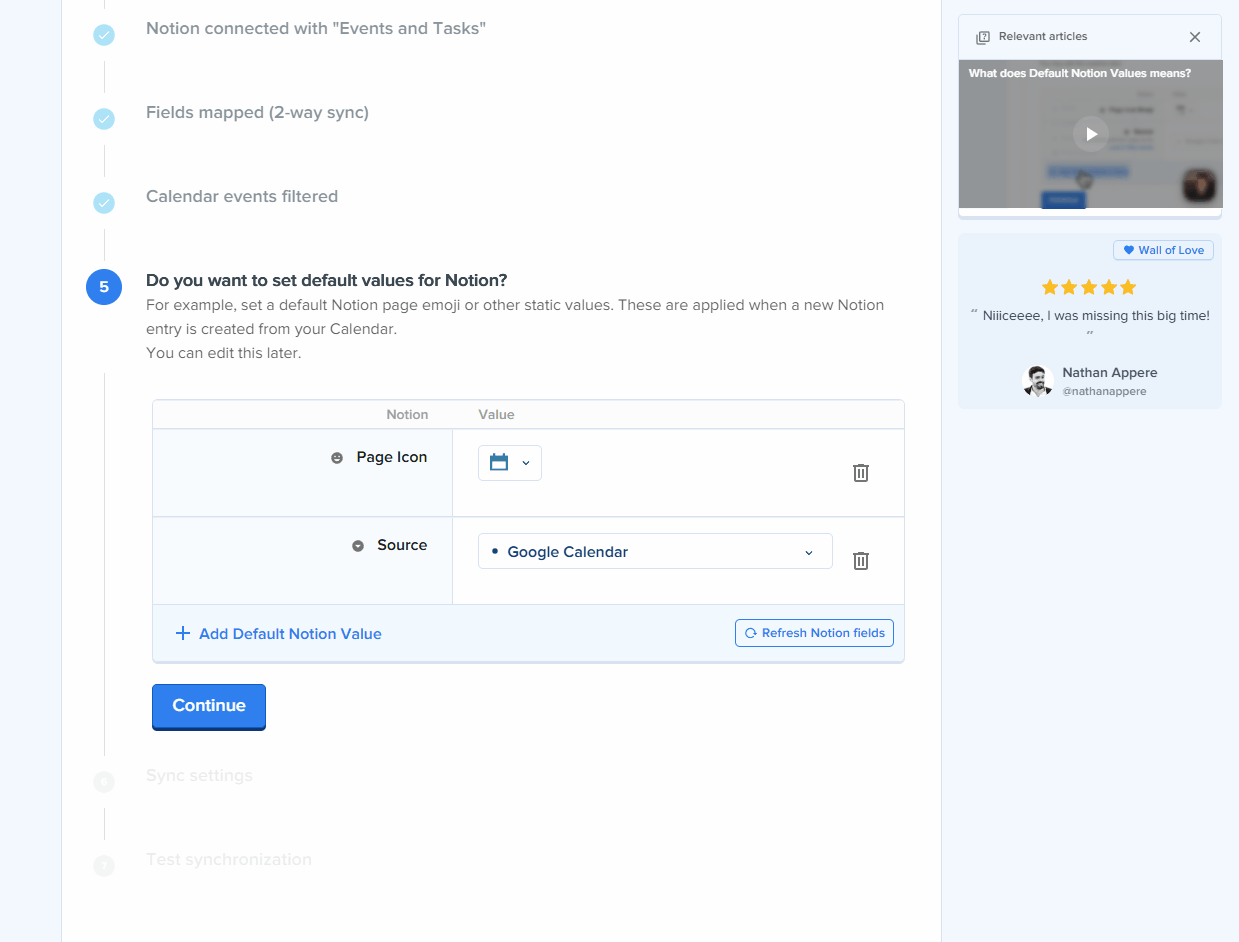
Task: Click the Notion column header
Action: (x=407, y=414)
